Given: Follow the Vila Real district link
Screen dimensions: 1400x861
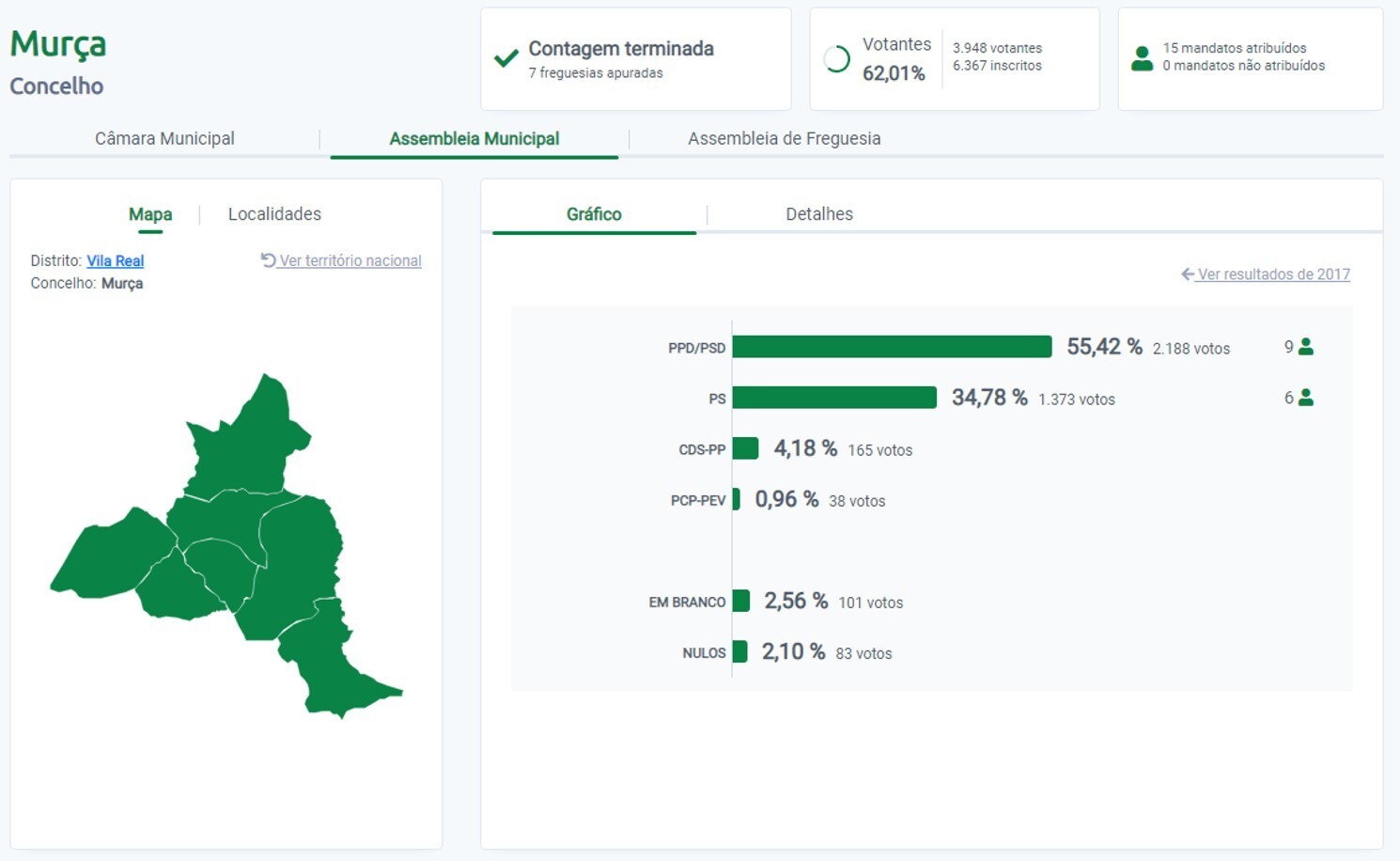Looking at the screenshot, I should pos(115,260).
